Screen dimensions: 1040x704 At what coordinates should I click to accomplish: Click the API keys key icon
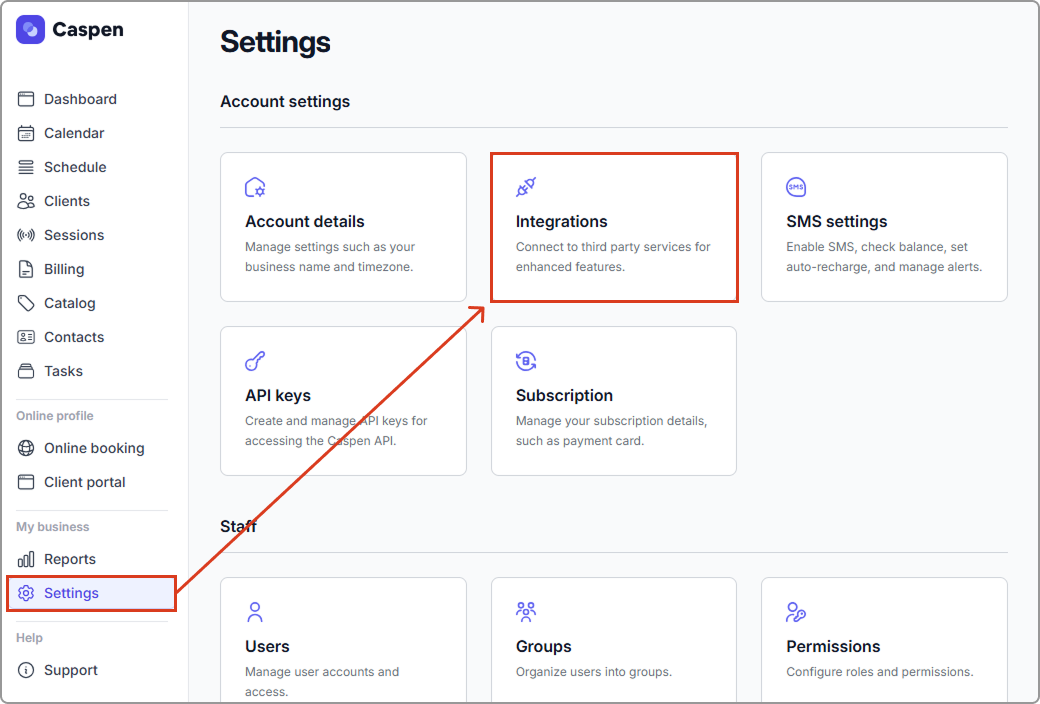point(255,361)
